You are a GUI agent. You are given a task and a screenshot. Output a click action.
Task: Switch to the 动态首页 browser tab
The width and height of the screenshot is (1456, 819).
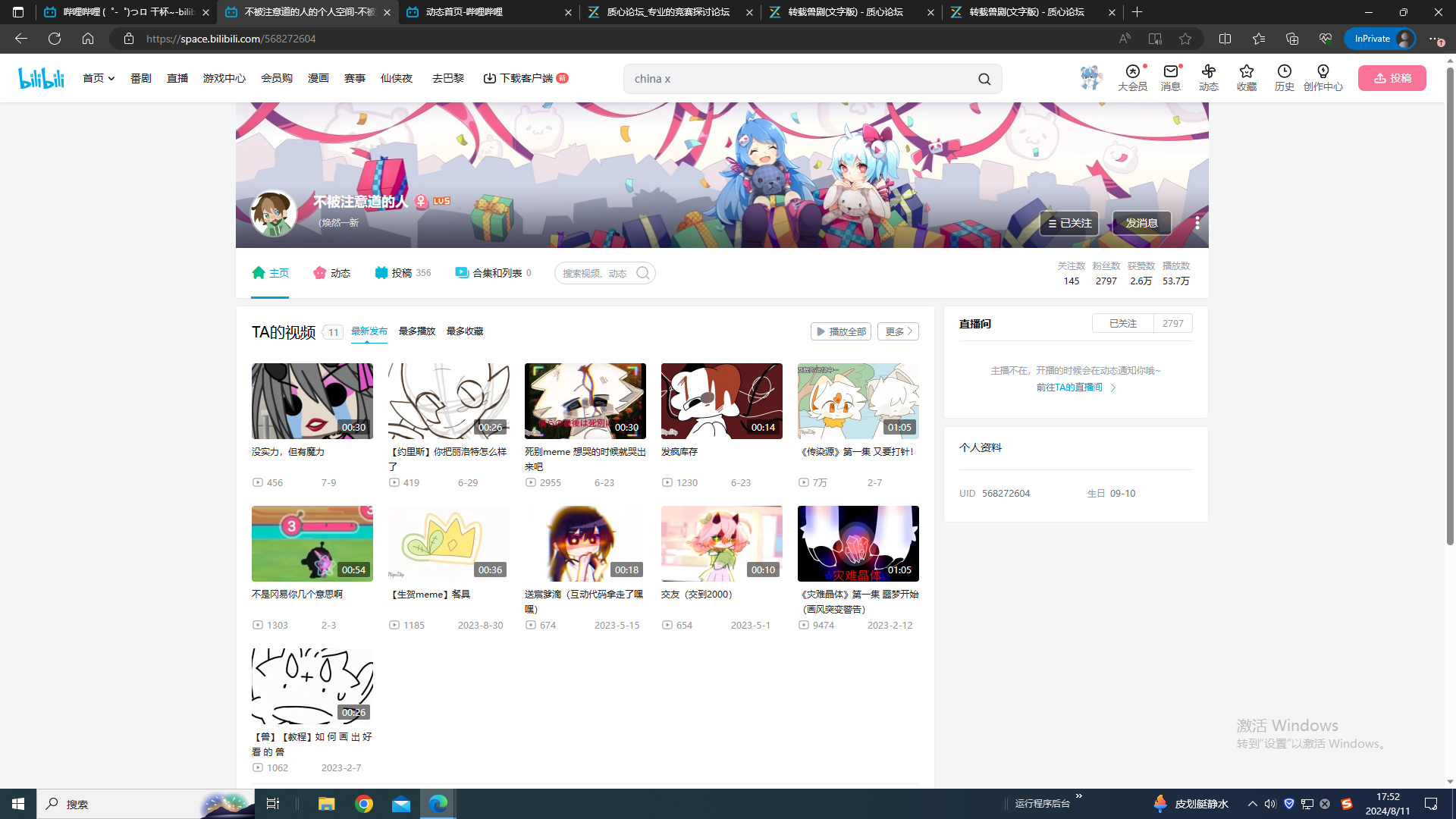(488, 12)
